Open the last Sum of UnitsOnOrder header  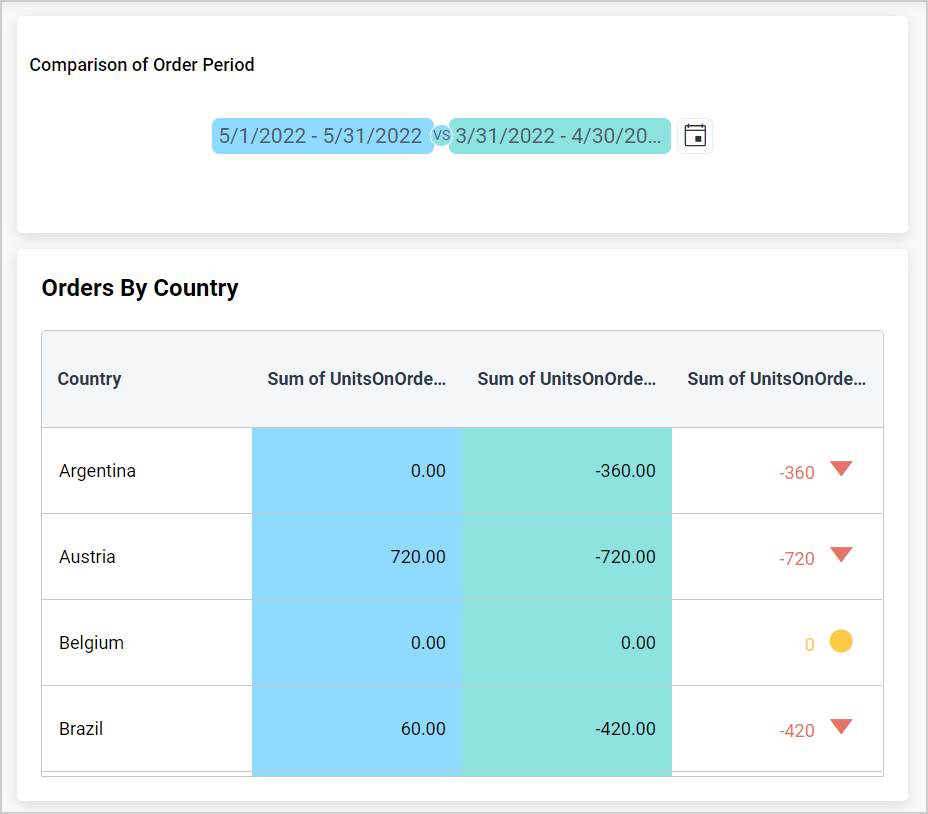point(776,379)
